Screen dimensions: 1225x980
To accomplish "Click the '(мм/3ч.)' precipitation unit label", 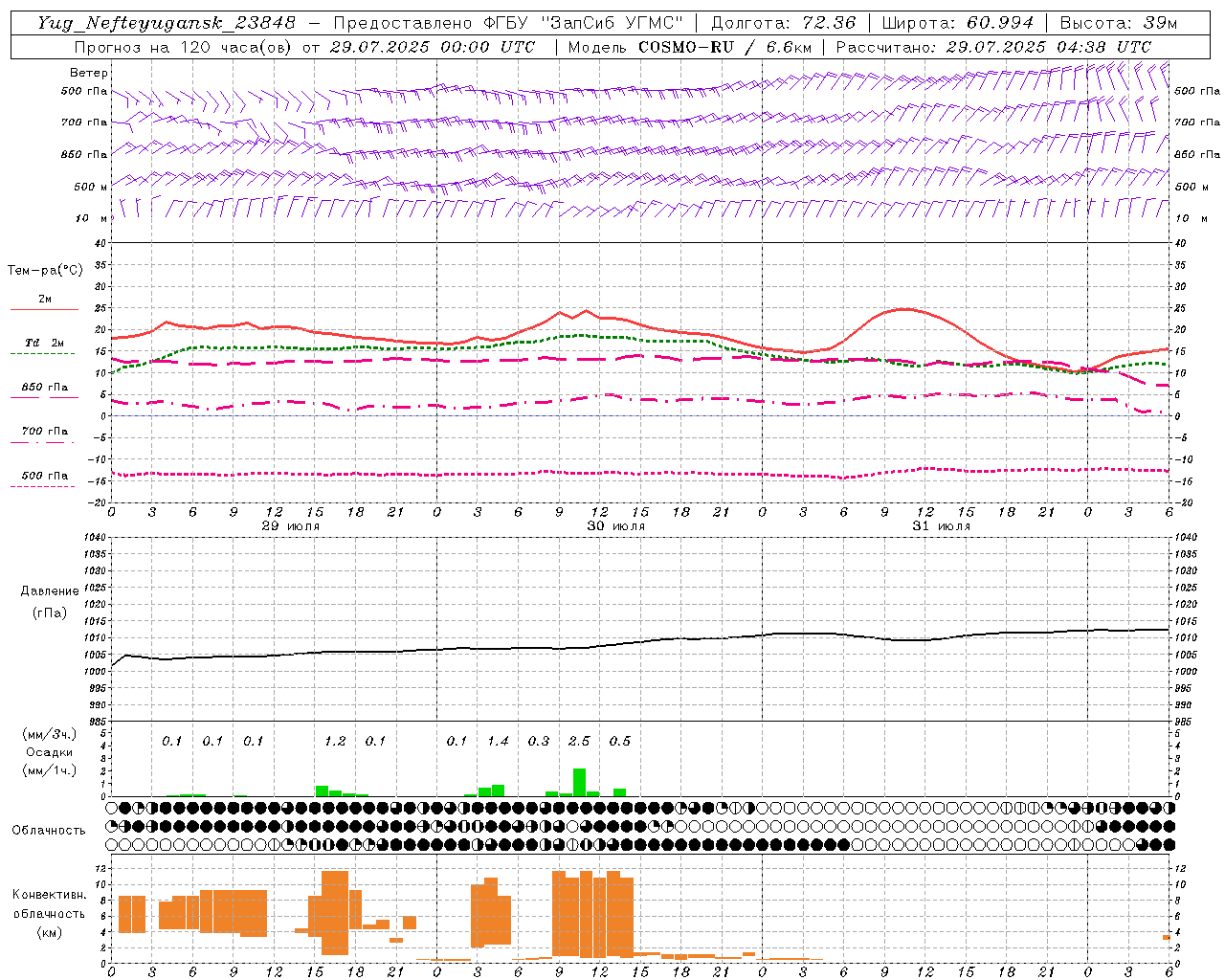I will tap(50, 735).
